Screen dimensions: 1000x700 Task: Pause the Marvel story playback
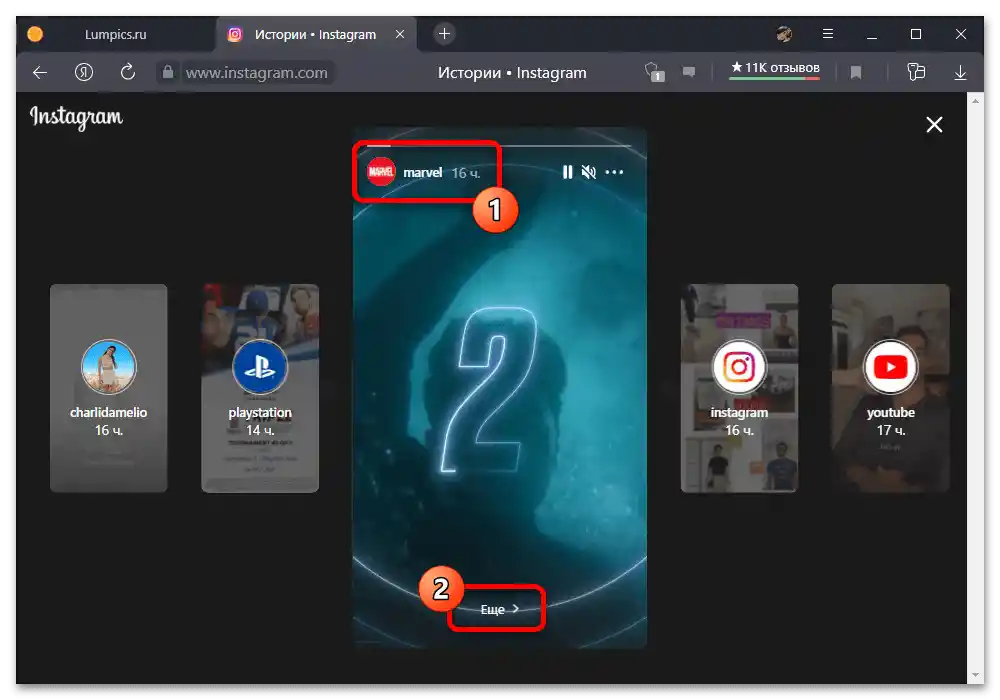point(567,172)
